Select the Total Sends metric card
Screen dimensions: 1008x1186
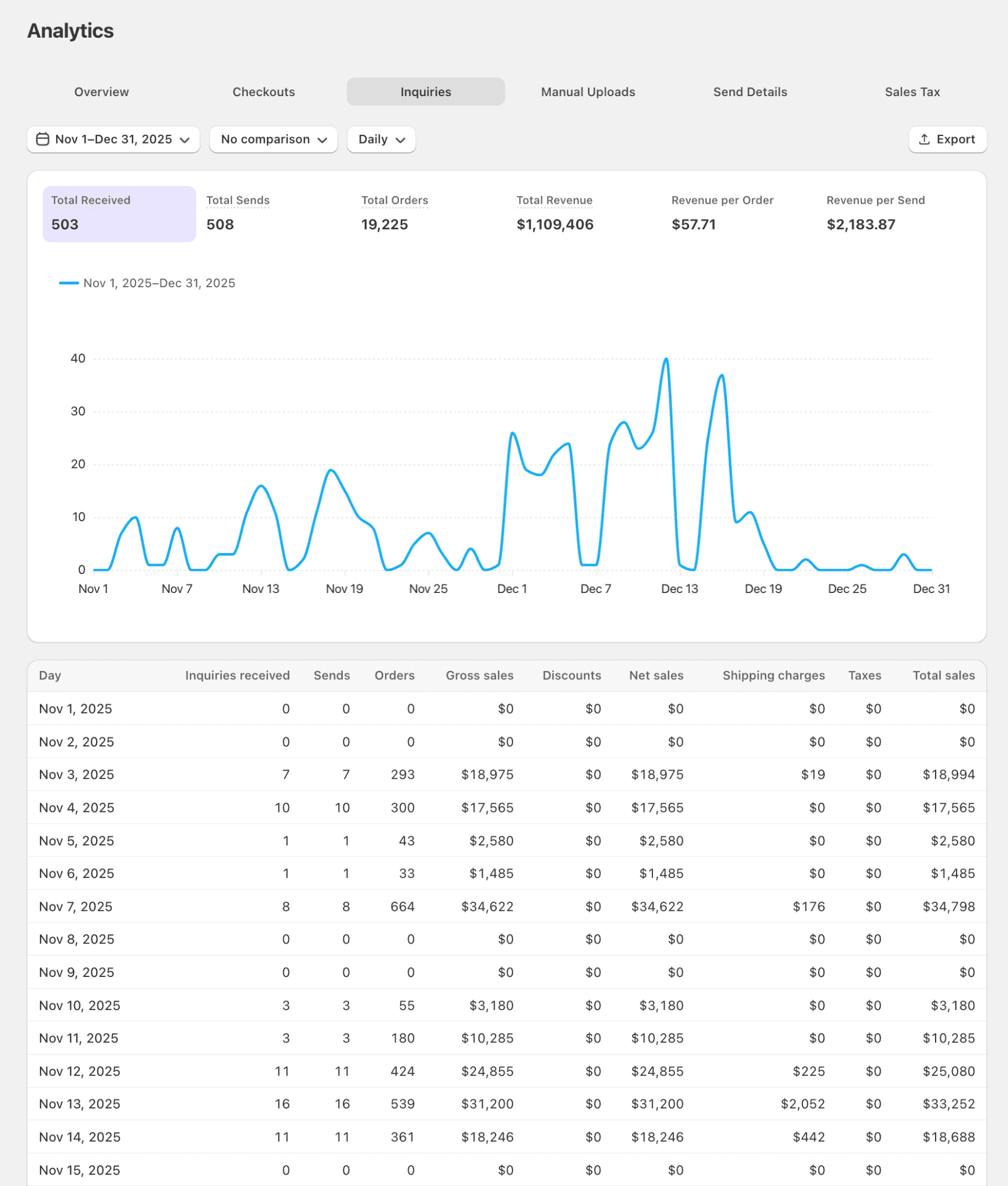coord(238,213)
